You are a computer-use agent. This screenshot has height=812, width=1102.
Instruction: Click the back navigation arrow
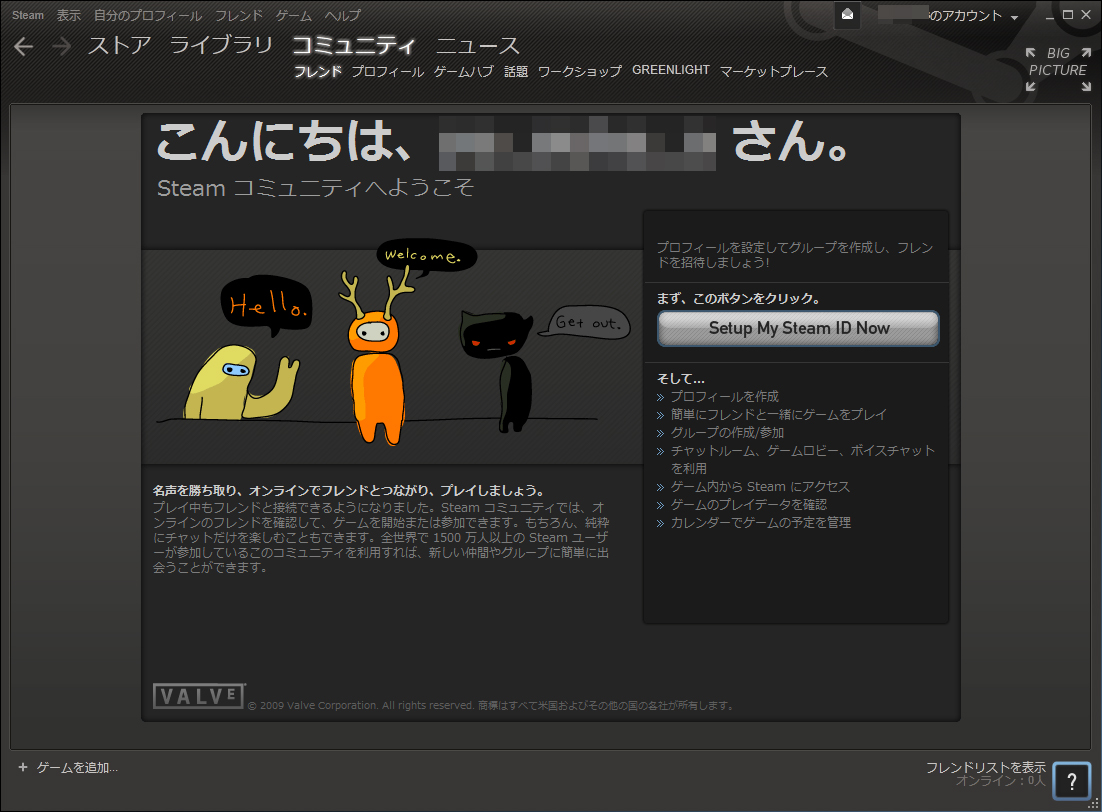[x=24, y=46]
